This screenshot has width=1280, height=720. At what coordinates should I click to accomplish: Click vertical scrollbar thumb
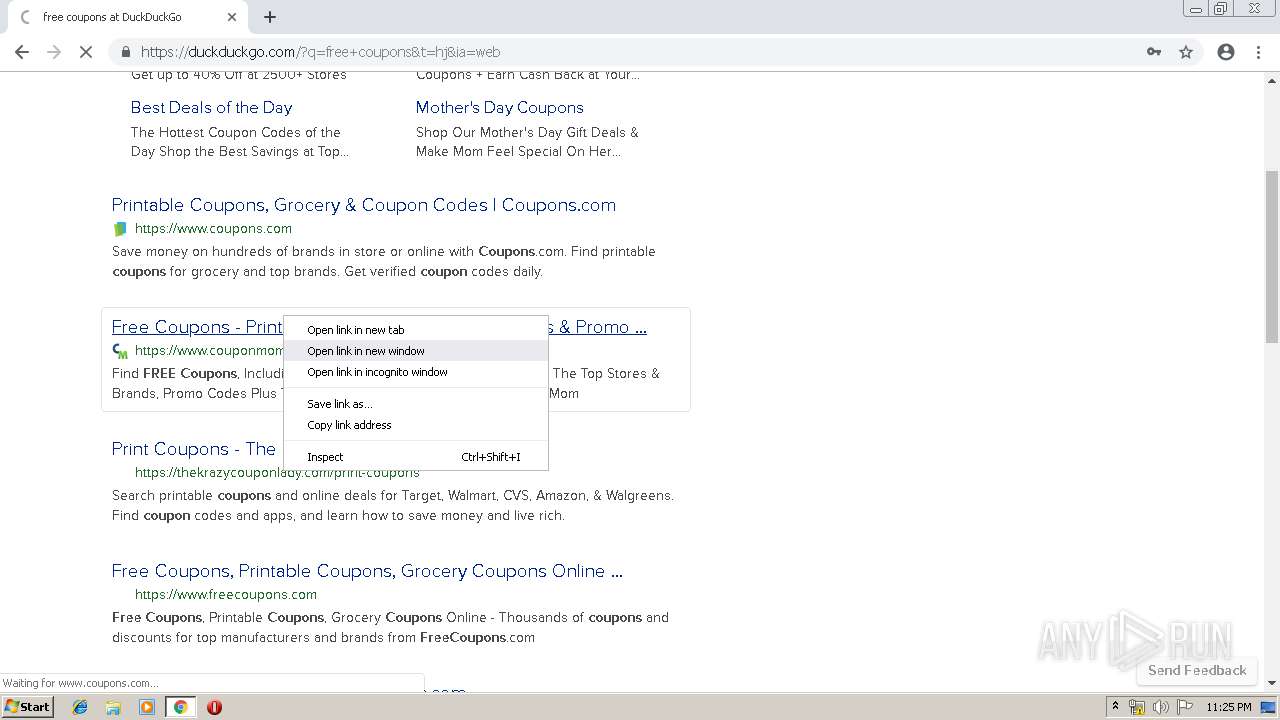[x=1272, y=257]
